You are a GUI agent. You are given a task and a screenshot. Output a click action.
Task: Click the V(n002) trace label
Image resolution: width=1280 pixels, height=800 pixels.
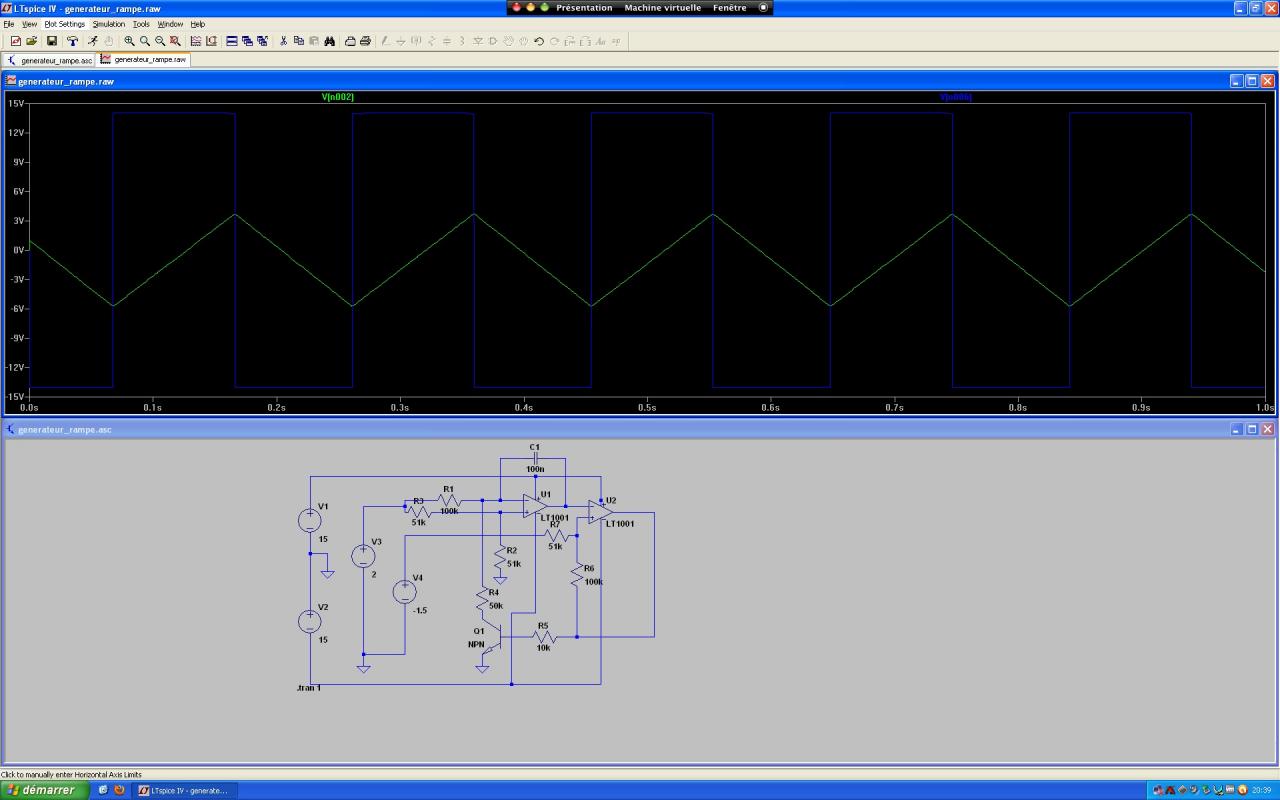pos(337,97)
